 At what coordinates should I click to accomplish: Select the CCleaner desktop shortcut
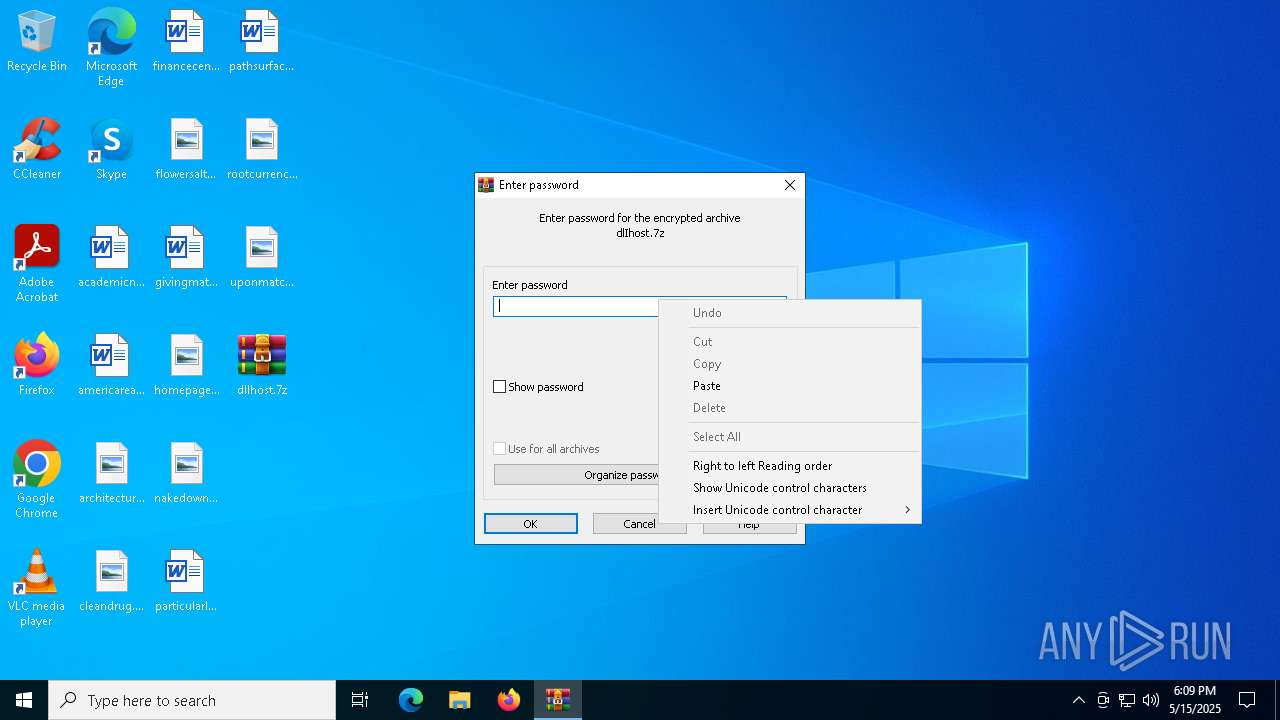37,150
